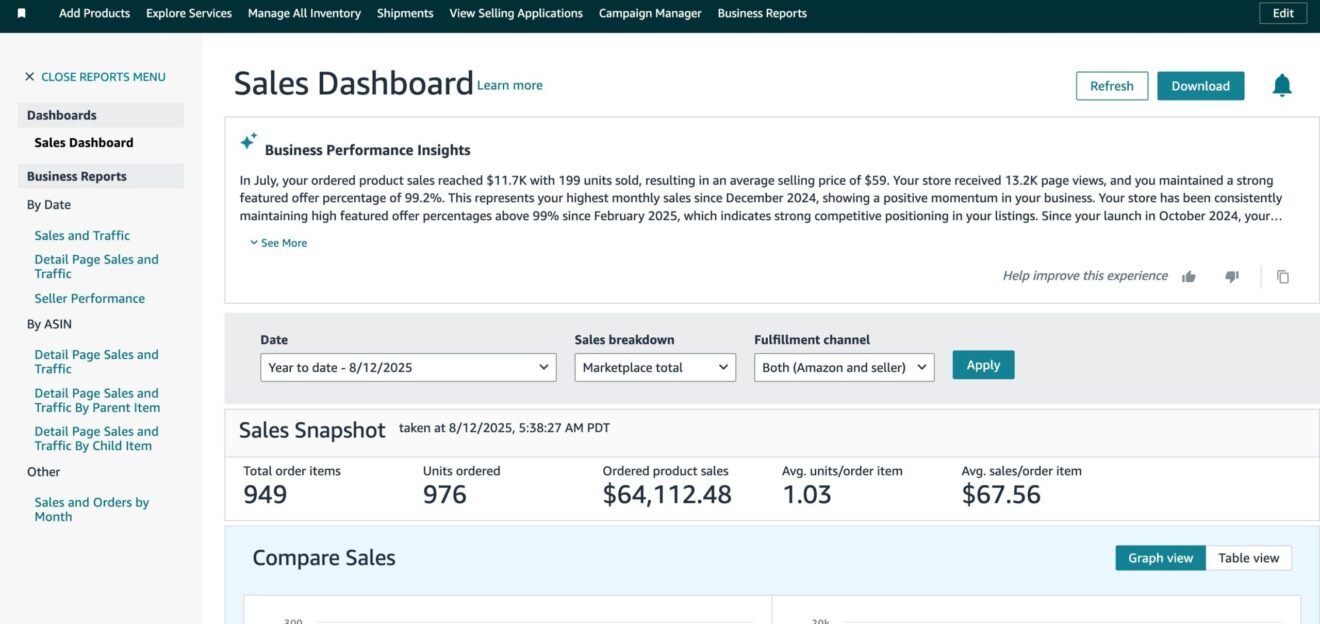This screenshot has width=1320, height=624.
Task: Click Apply to update the dashboard filters
Action: coord(983,364)
